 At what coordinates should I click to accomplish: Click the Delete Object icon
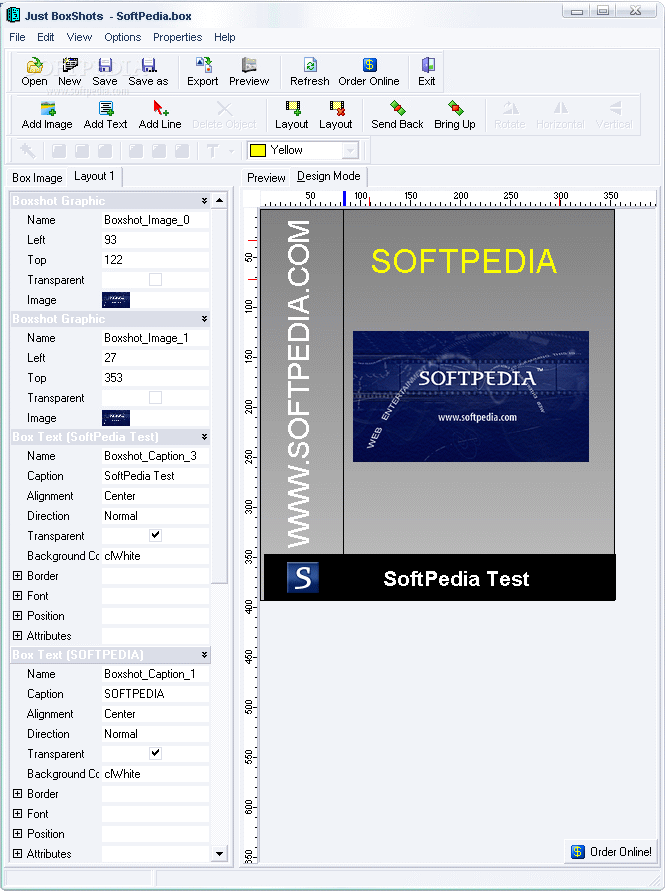[225, 115]
